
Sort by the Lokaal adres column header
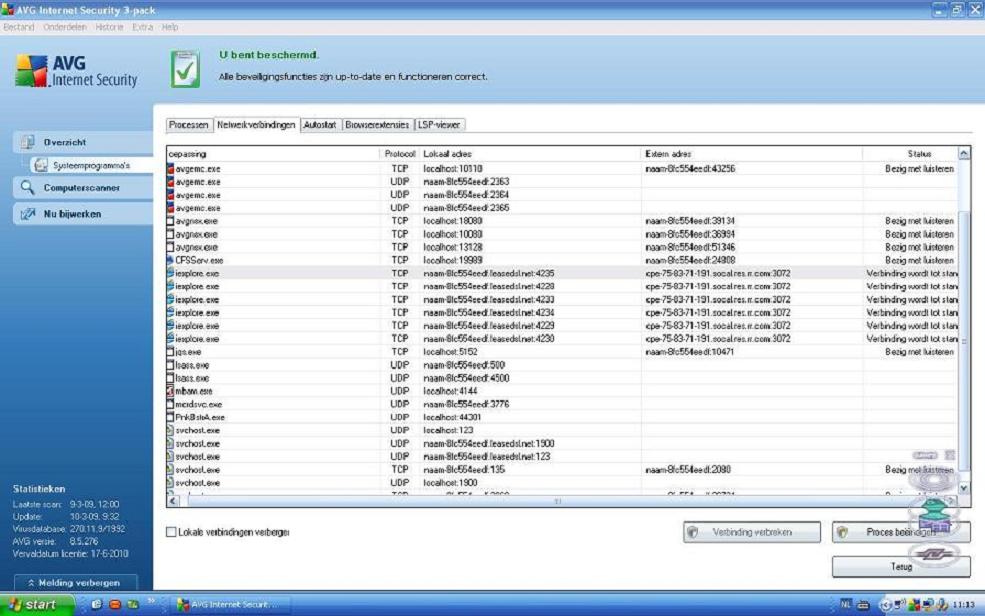(530, 154)
